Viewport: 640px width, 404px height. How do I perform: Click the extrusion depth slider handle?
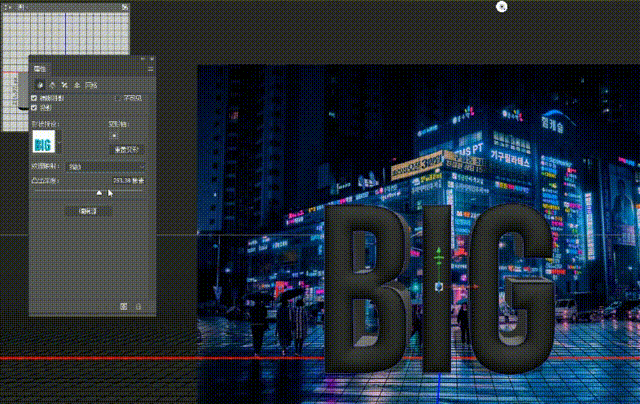(x=99, y=193)
